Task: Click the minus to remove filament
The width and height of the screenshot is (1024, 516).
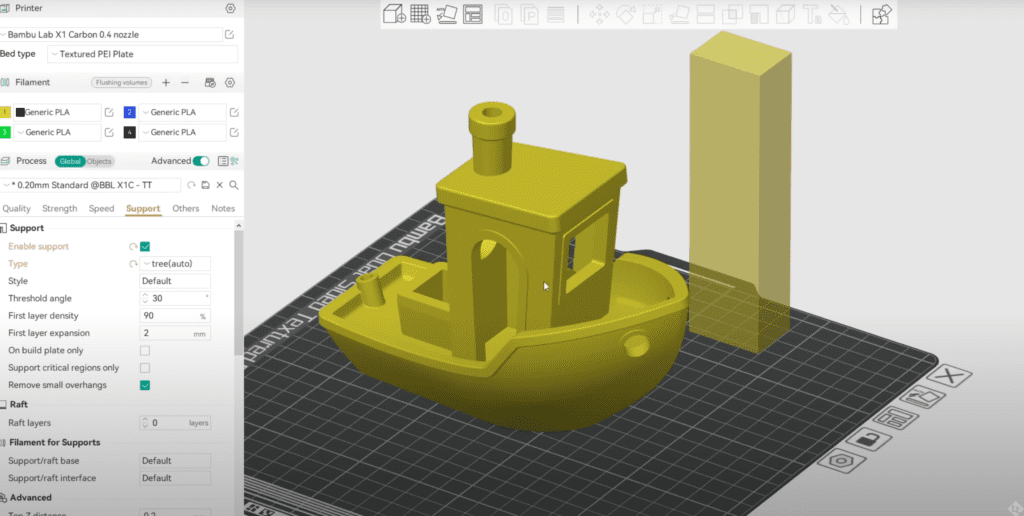Action: click(x=185, y=82)
